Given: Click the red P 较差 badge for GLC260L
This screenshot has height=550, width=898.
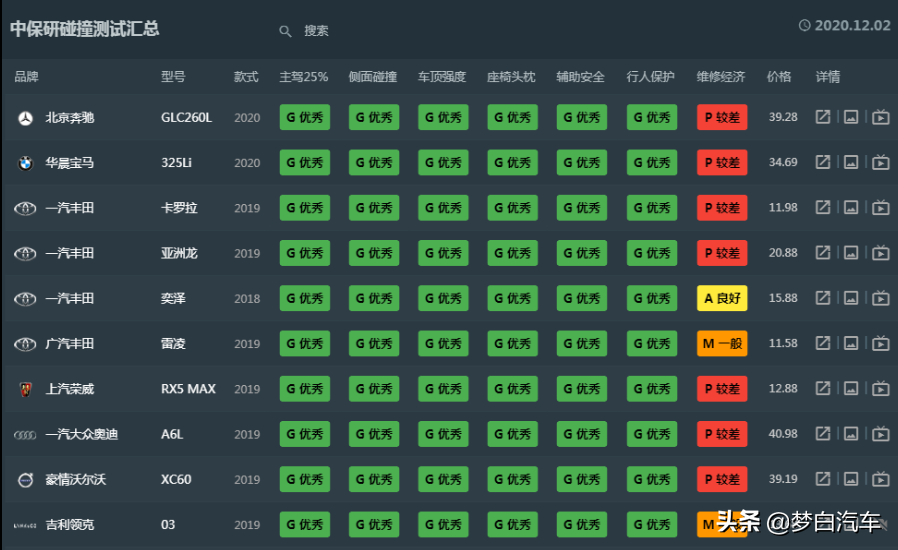Looking at the screenshot, I should [722, 117].
